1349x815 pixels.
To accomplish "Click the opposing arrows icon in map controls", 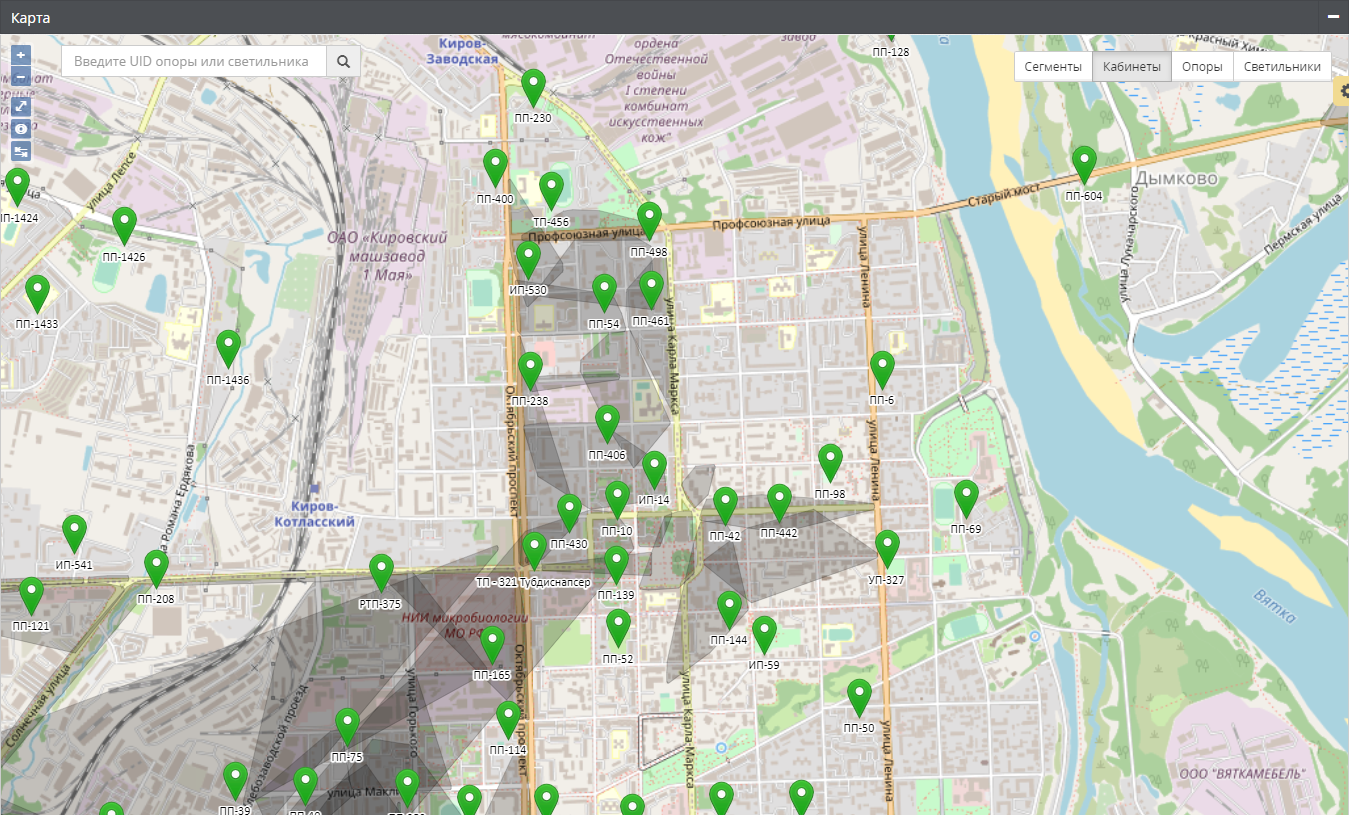I will pos(22,152).
